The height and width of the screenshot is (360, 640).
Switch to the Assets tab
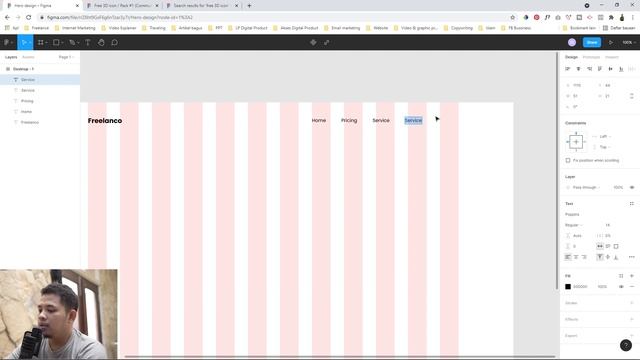point(28,57)
